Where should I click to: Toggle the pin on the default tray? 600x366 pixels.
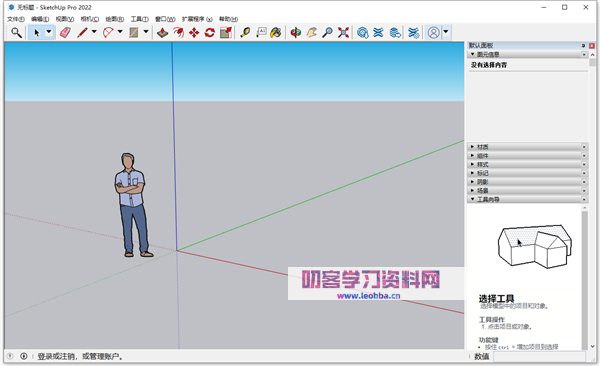[x=584, y=46]
